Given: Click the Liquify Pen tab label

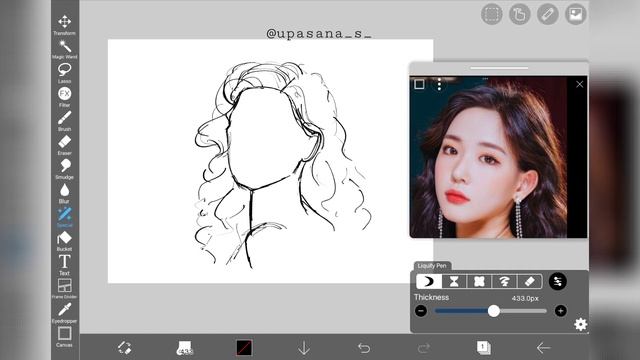Looking at the screenshot, I should (432, 266).
